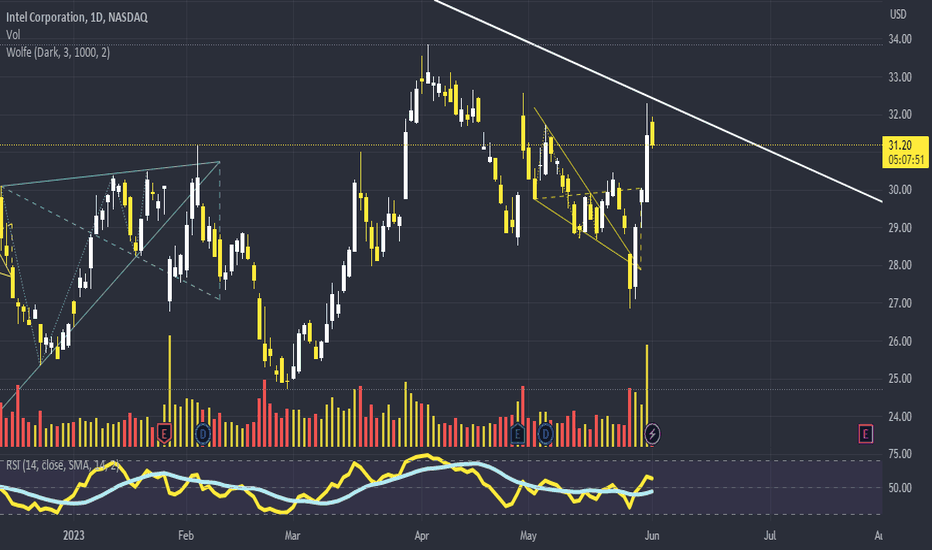The image size is (932, 550).
Task: Click the 50.00 RSI axis label
Action: coord(900,488)
